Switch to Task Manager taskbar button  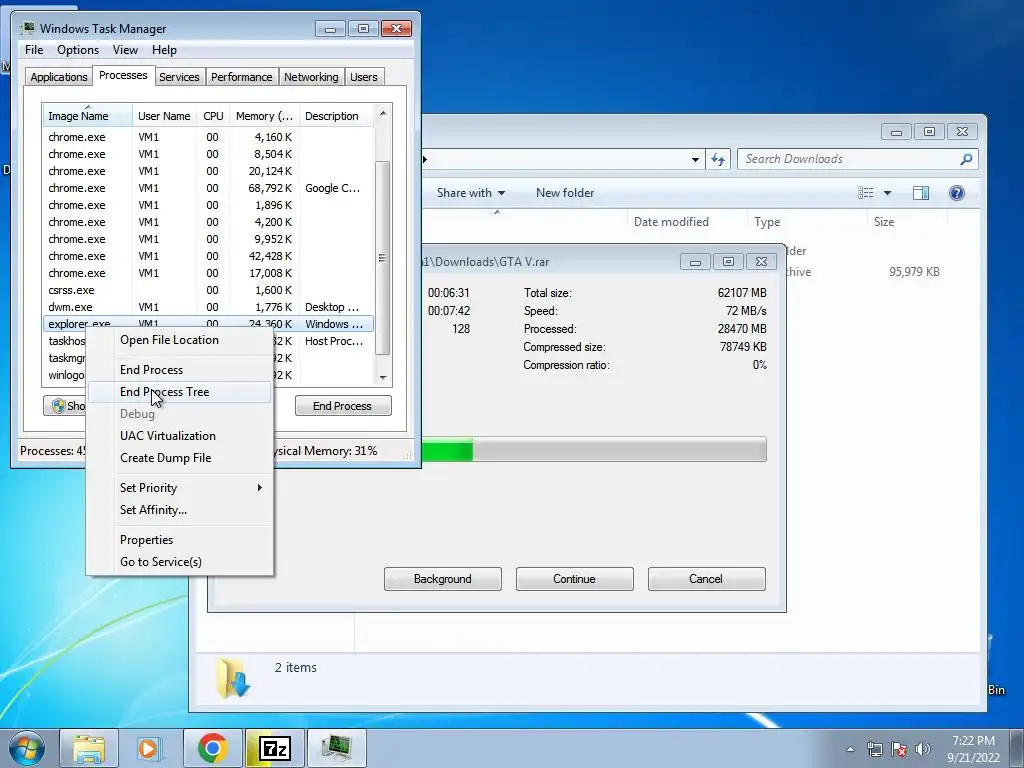[x=337, y=748]
